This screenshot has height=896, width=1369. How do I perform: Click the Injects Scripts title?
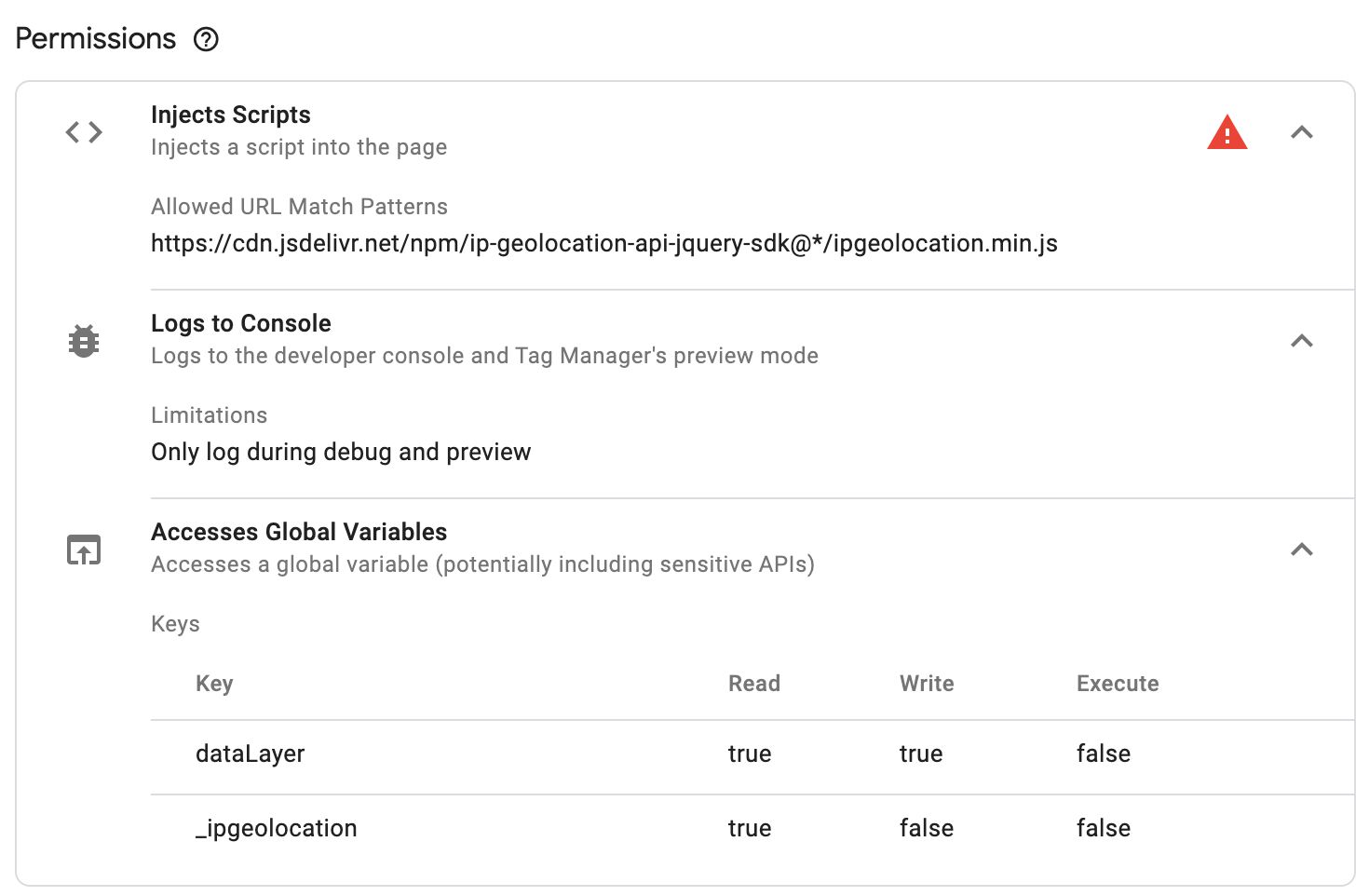[x=231, y=115]
